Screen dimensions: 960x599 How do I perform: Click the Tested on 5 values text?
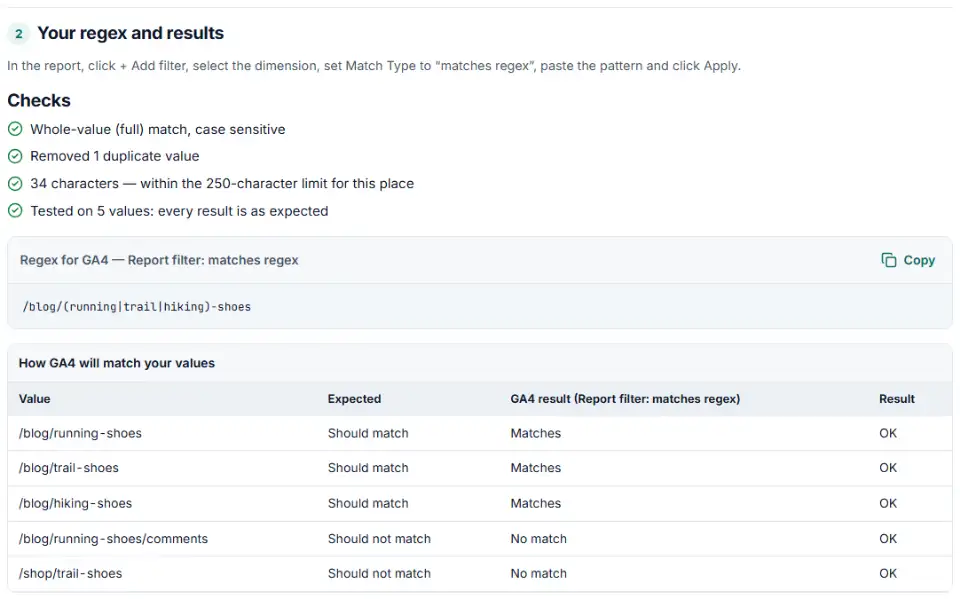coord(179,211)
